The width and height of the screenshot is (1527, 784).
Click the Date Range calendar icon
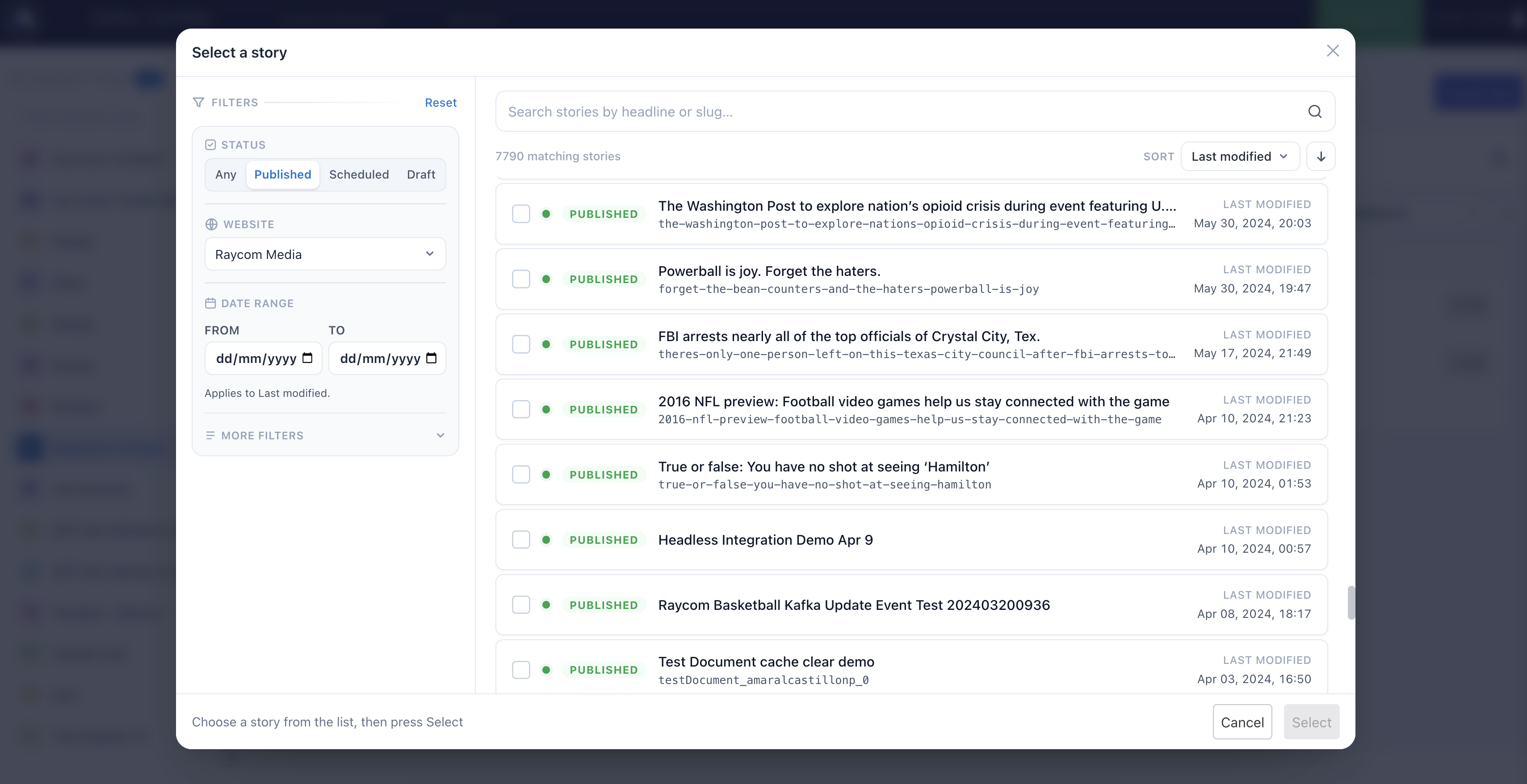pos(210,303)
